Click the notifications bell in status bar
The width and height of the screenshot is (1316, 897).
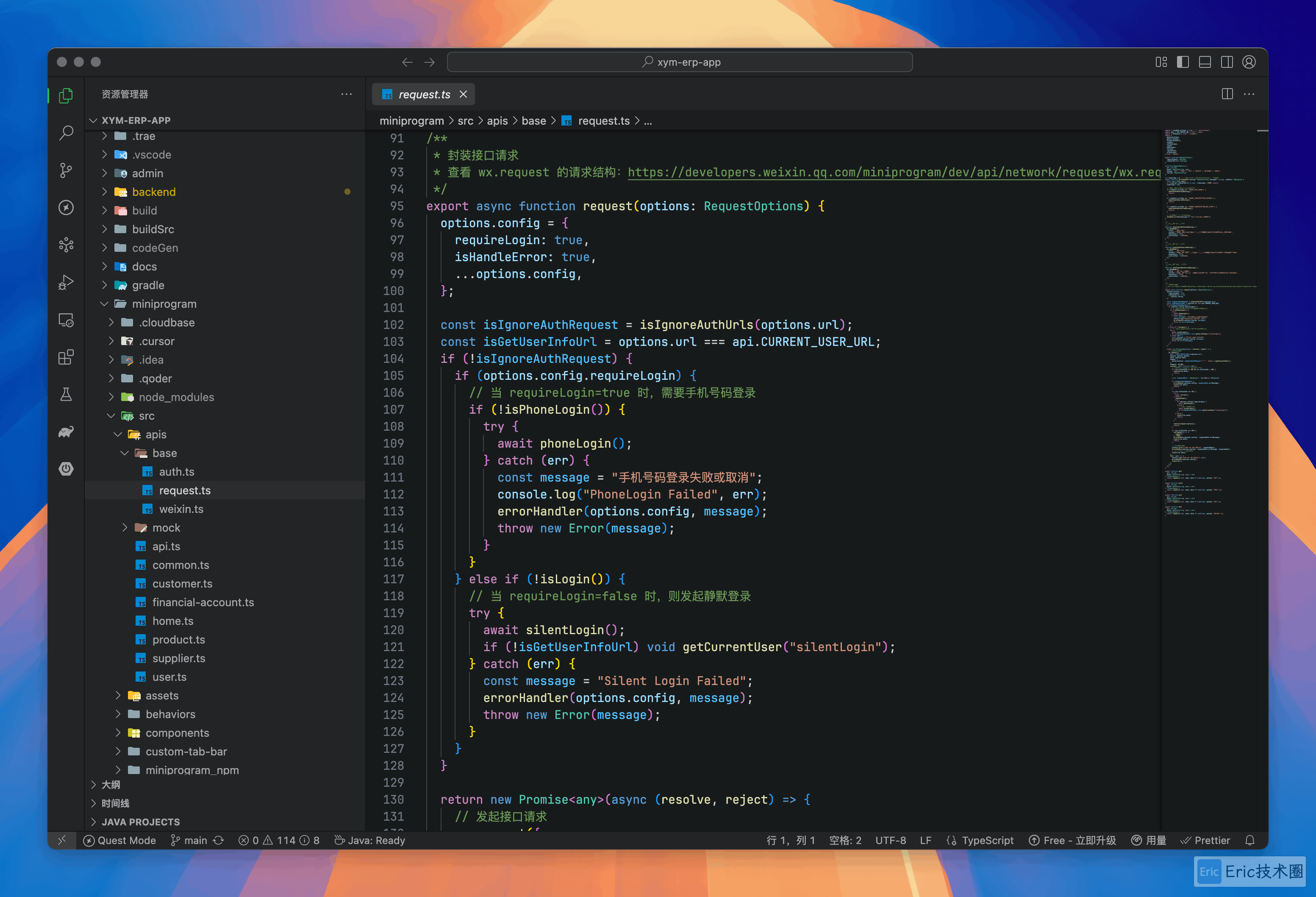click(1250, 840)
